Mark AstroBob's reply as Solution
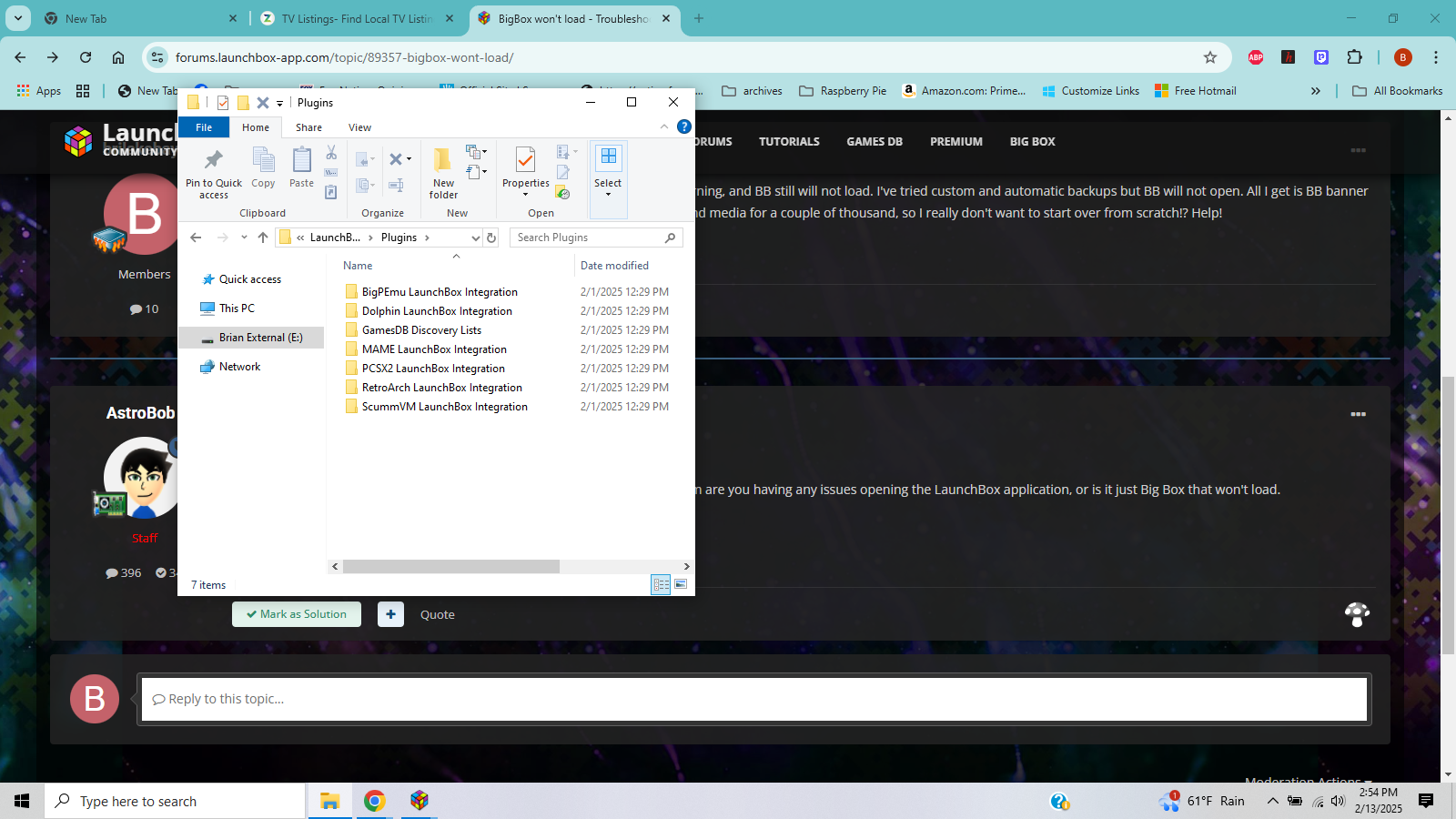The image size is (1456, 819). pos(297,614)
